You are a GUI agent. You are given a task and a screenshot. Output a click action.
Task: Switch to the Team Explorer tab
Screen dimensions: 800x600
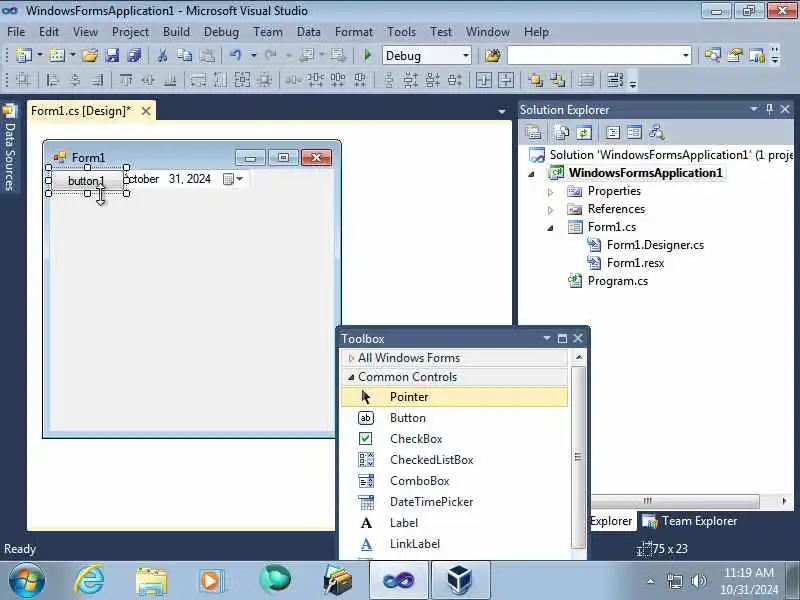click(689, 521)
